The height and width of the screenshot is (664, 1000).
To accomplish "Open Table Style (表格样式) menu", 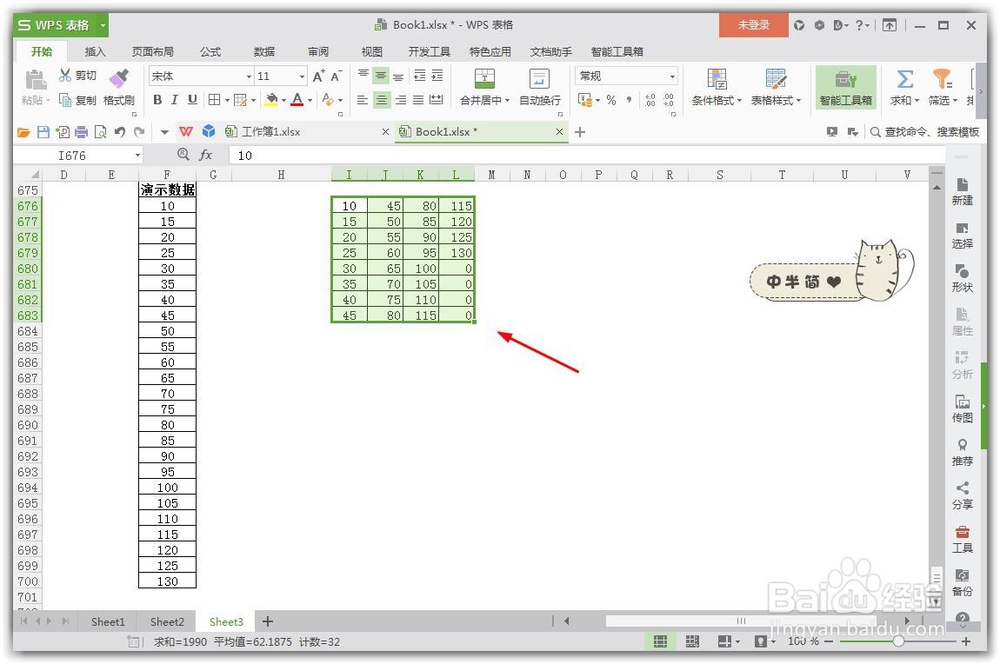I will (776, 87).
